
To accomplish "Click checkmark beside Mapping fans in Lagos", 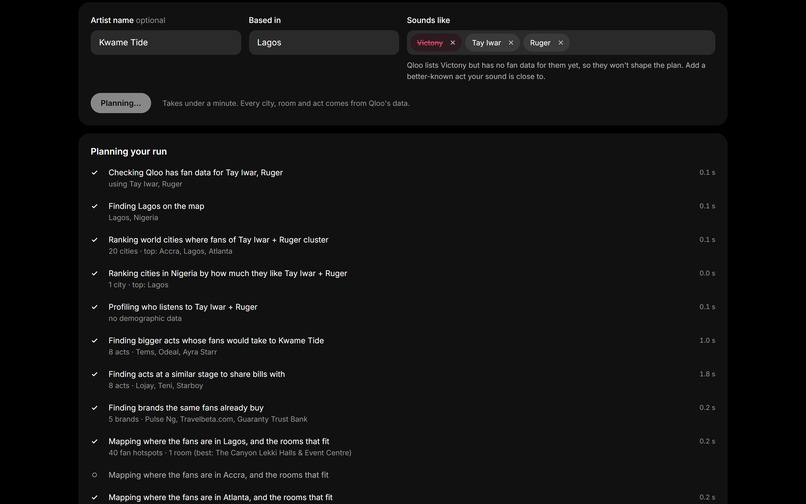I will click(95, 441).
